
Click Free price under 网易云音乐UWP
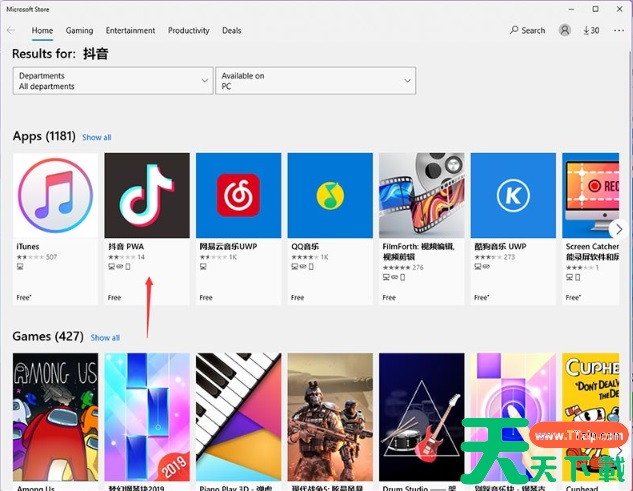(206, 298)
